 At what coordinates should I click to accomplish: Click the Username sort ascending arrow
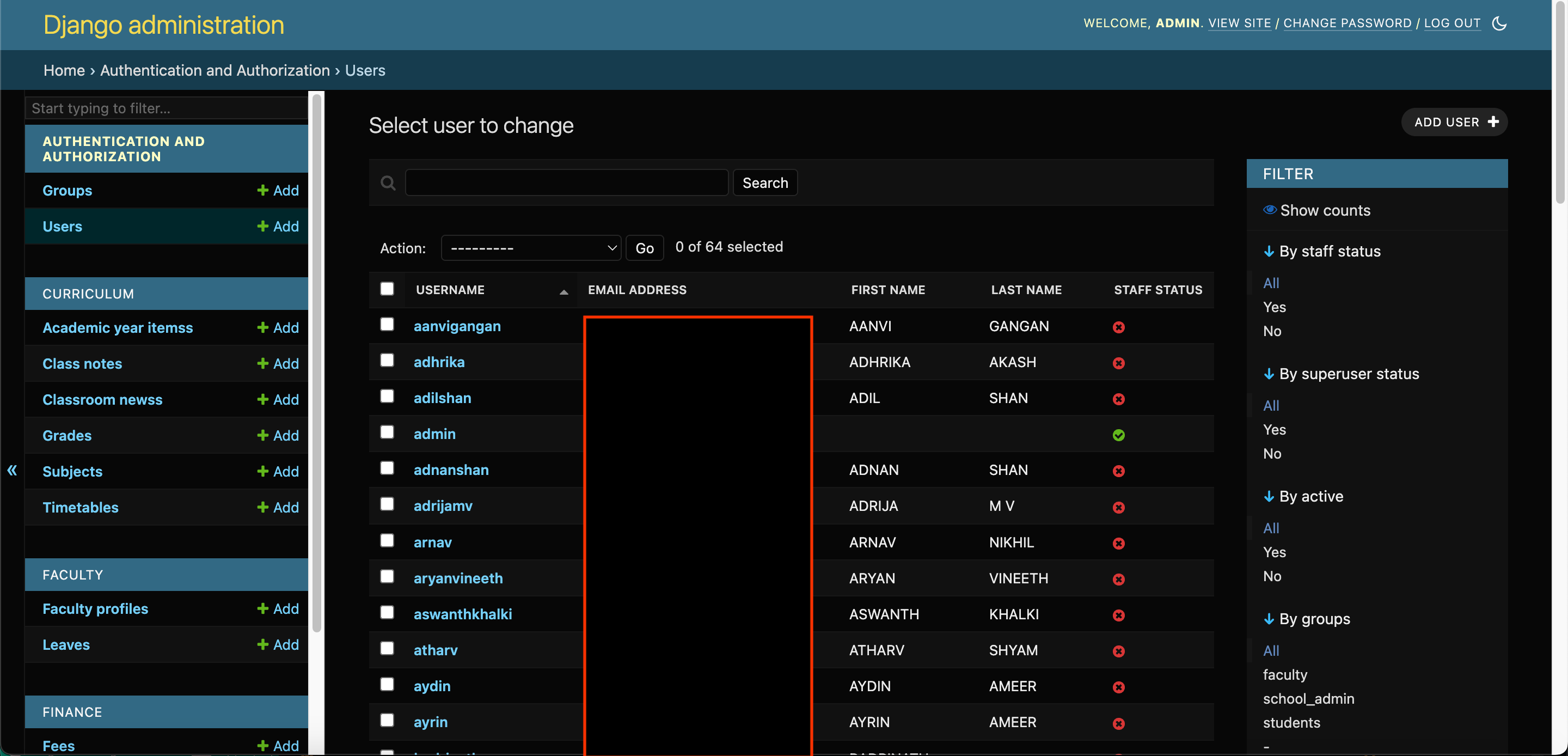coord(563,291)
